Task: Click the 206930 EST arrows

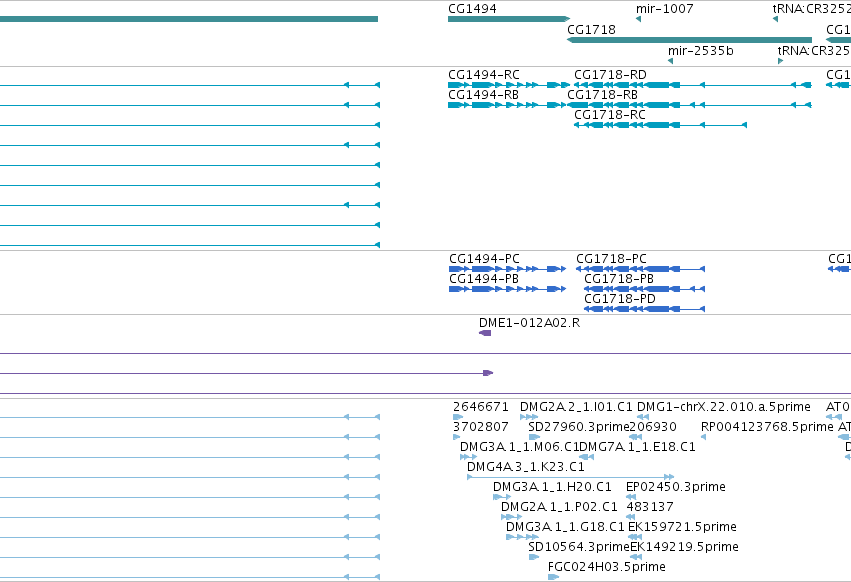Action: coord(636,437)
